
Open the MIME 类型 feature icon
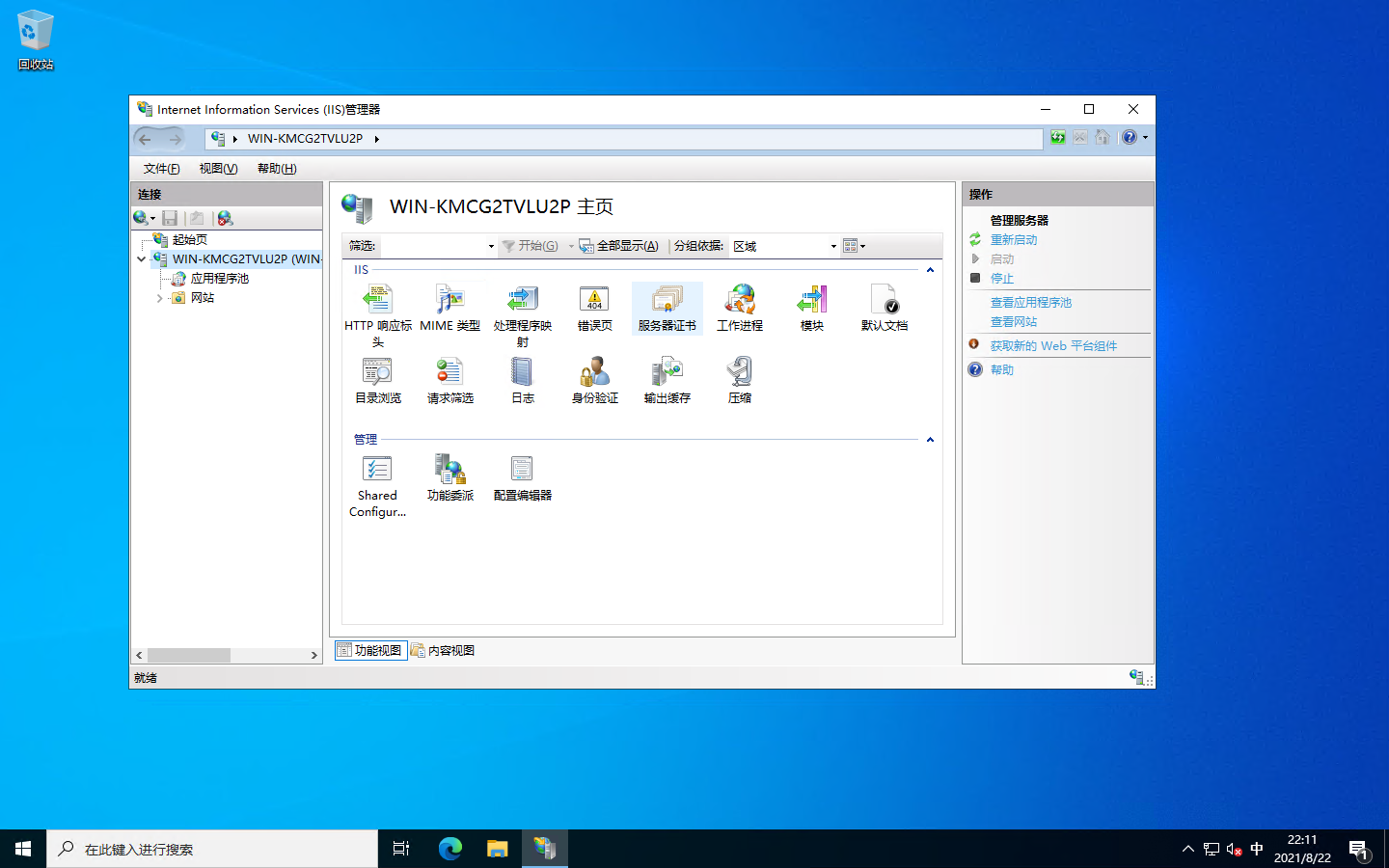click(449, 308)
